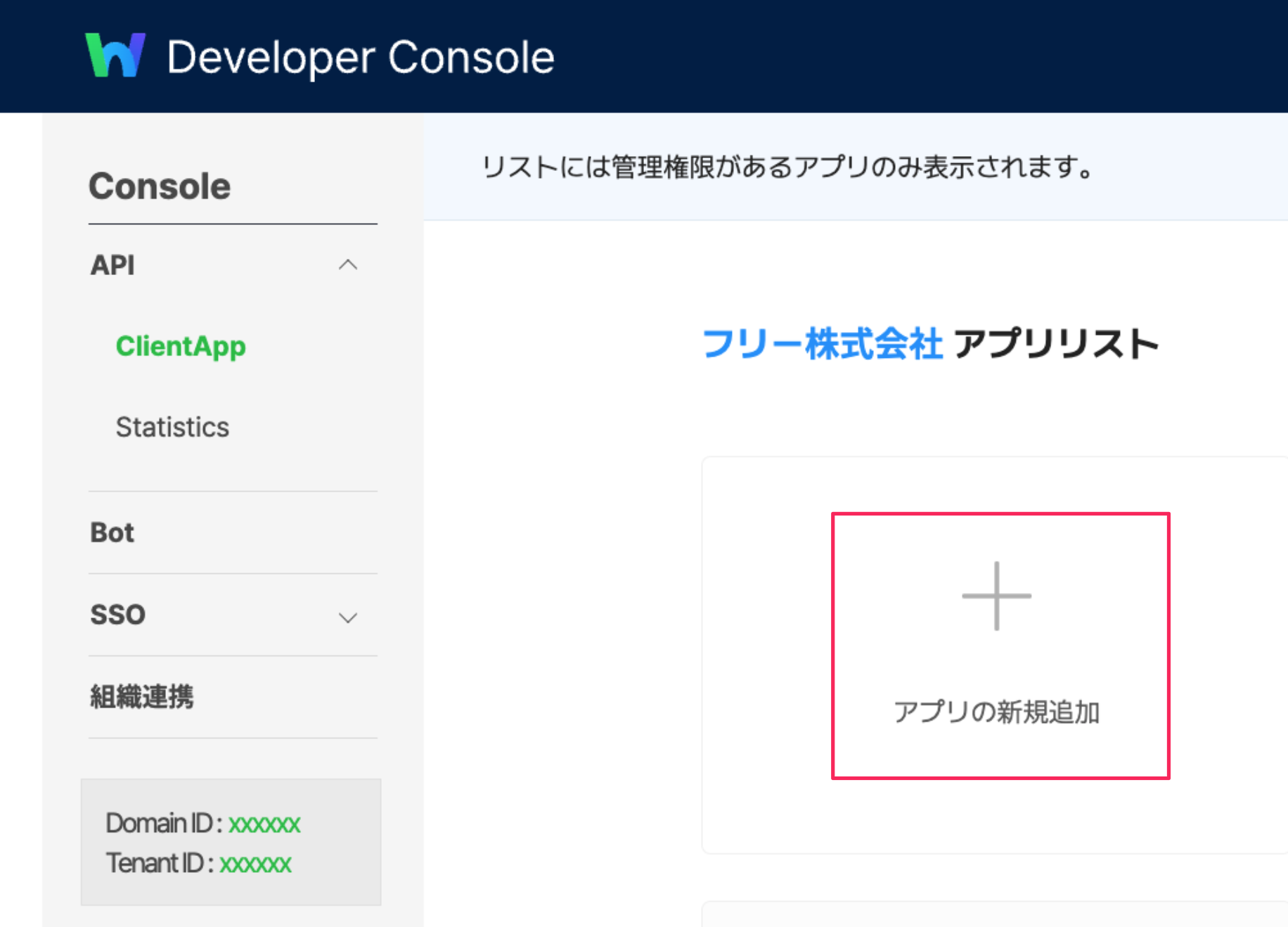Open the ClientApp menu item
This screenshot has height=927, width=1288.
[x=181, y=346]
